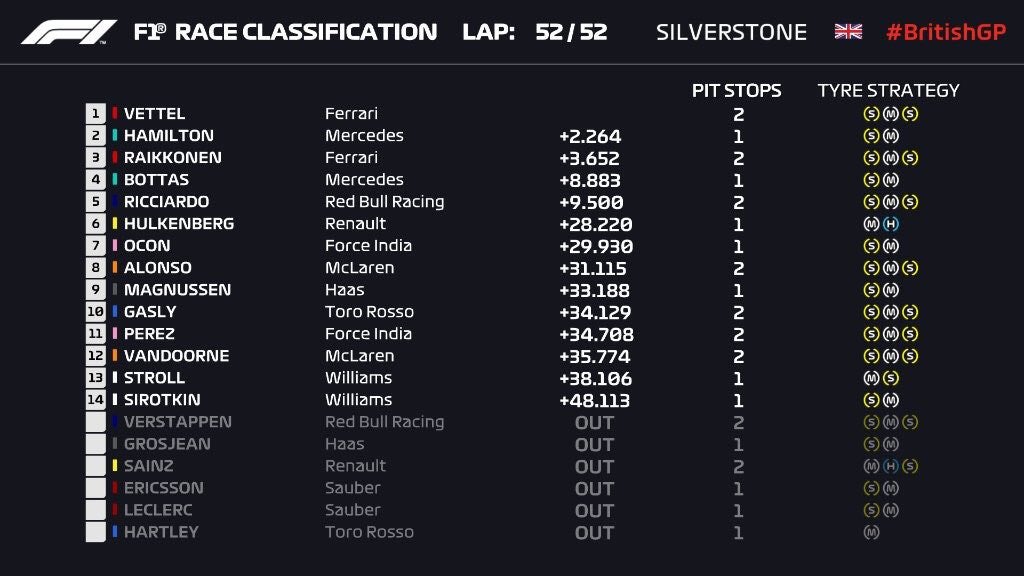Image resolution: width=1024 pixels, height=576 pixels.
Task: Click the OUT status for Verstappen
Action: tap(594, 422)
